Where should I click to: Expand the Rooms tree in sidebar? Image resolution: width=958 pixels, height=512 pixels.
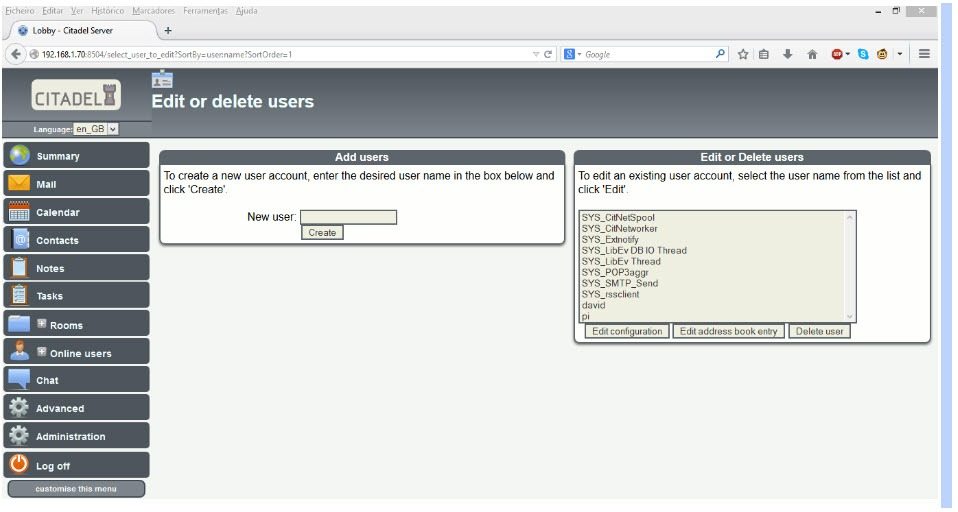pos(42,324)
